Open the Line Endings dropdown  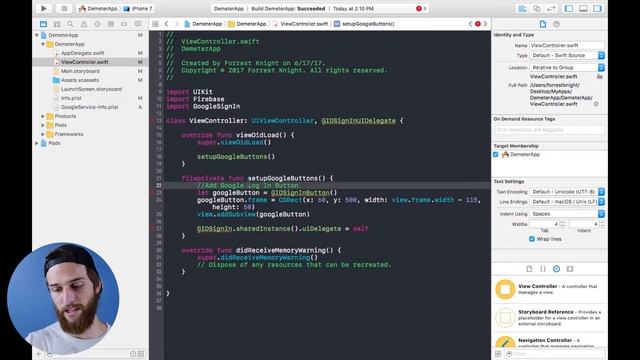[x=567, y=202]
